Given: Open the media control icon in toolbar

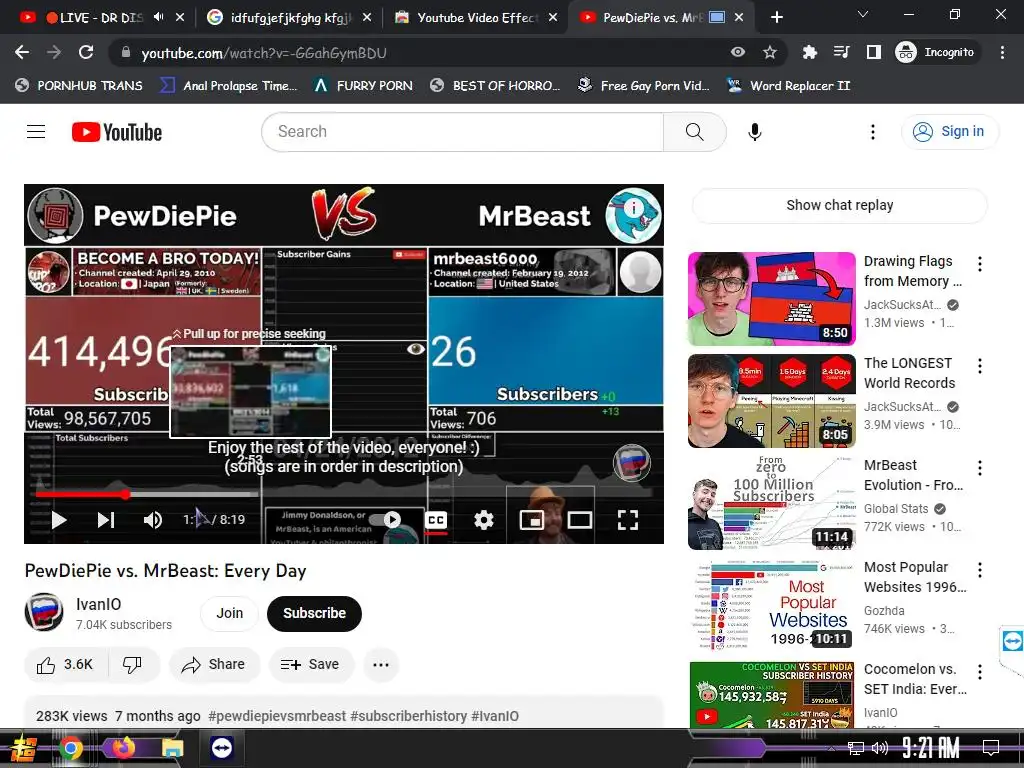Looking at the screenshot, I should point(841,52).
